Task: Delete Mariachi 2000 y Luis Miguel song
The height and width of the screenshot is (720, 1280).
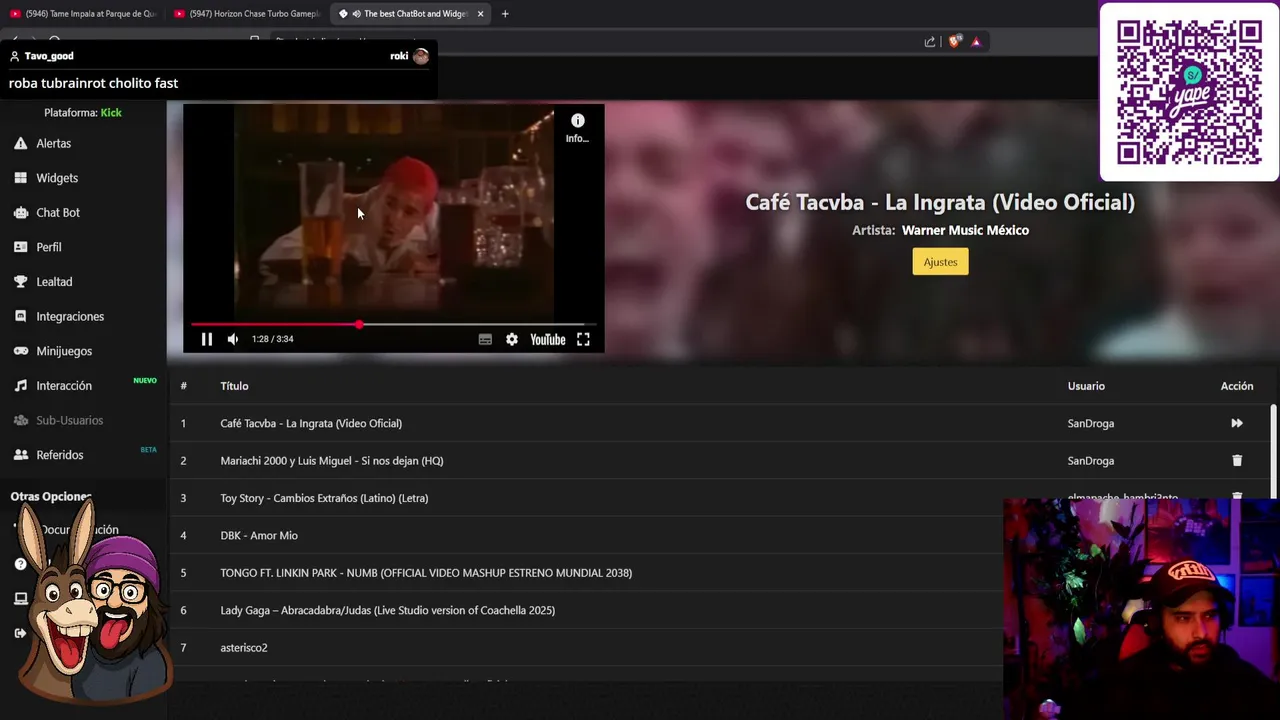Action: [x=1237, y=461]
